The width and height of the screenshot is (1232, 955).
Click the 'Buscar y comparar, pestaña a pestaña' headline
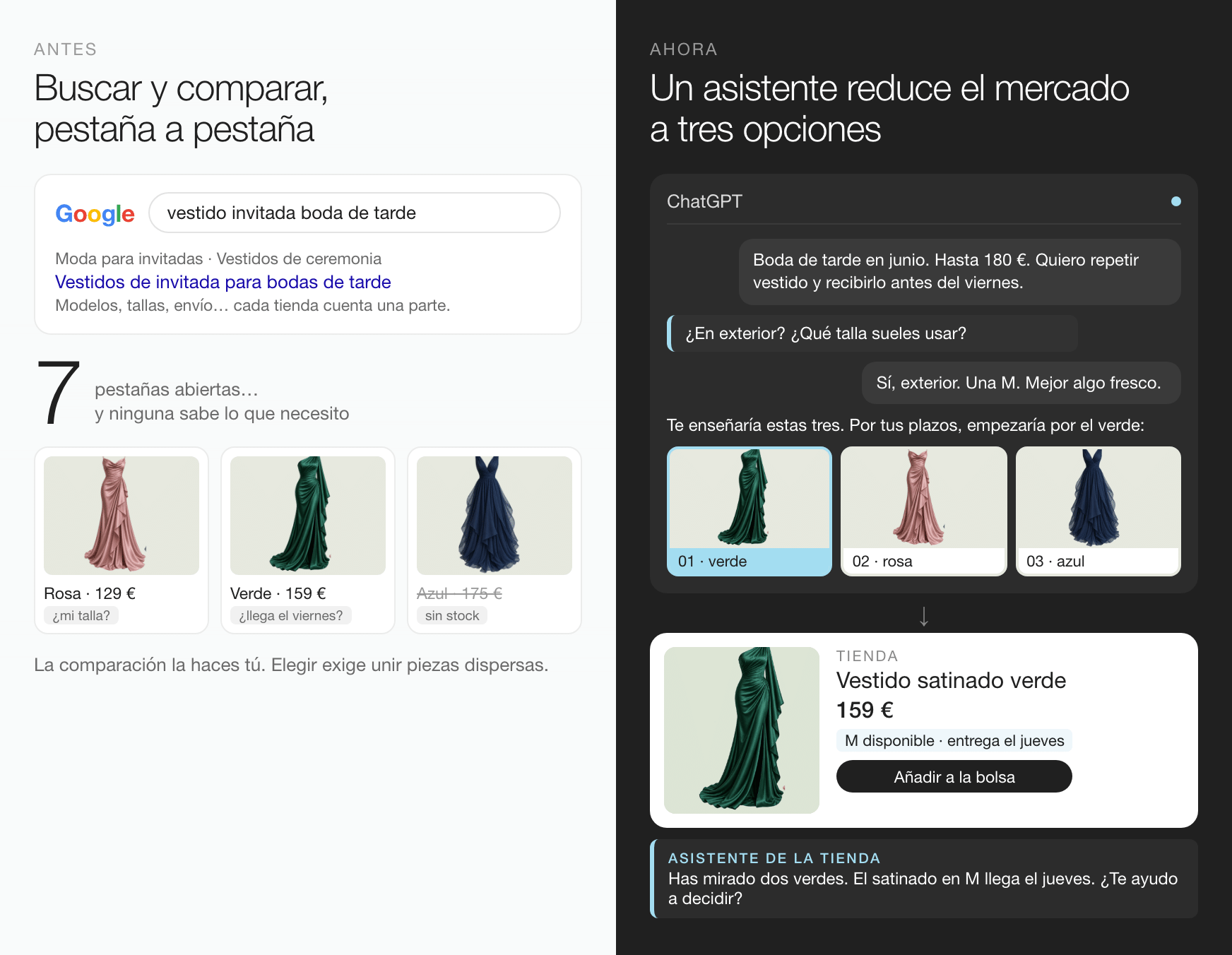point(182,109)
